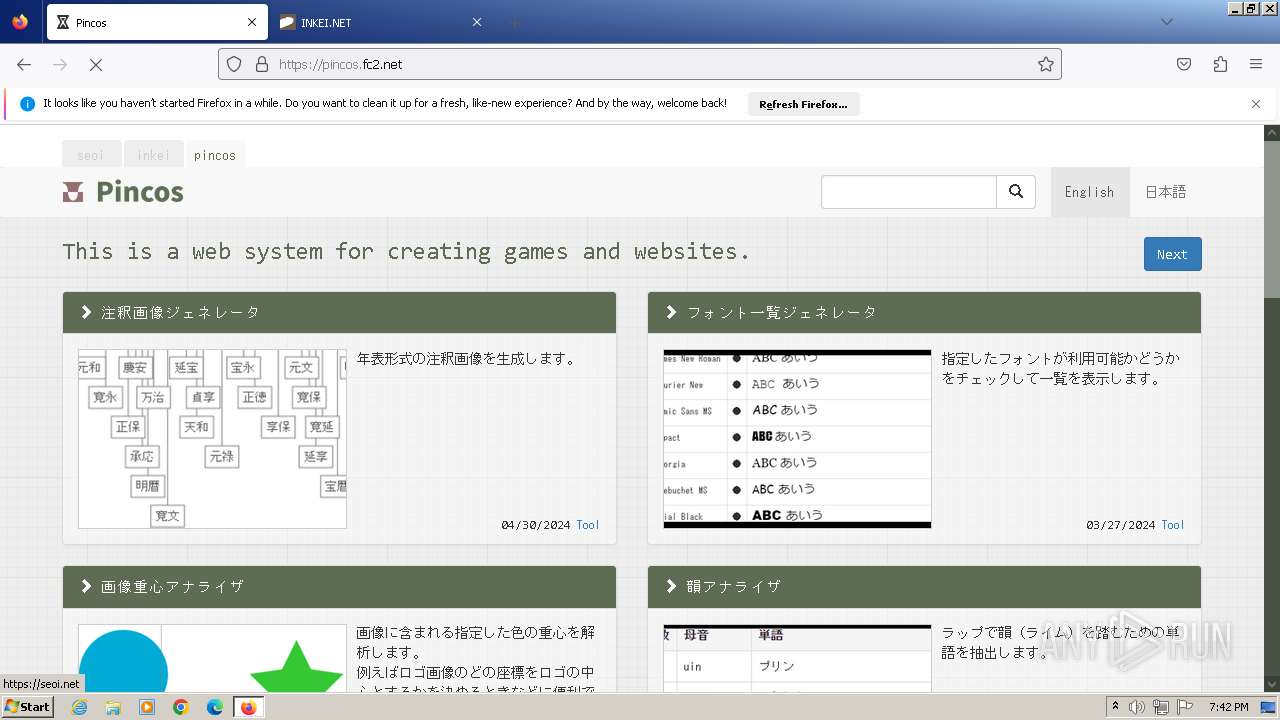Launch Internet Explorer from taskbar

tap(80, 707)
